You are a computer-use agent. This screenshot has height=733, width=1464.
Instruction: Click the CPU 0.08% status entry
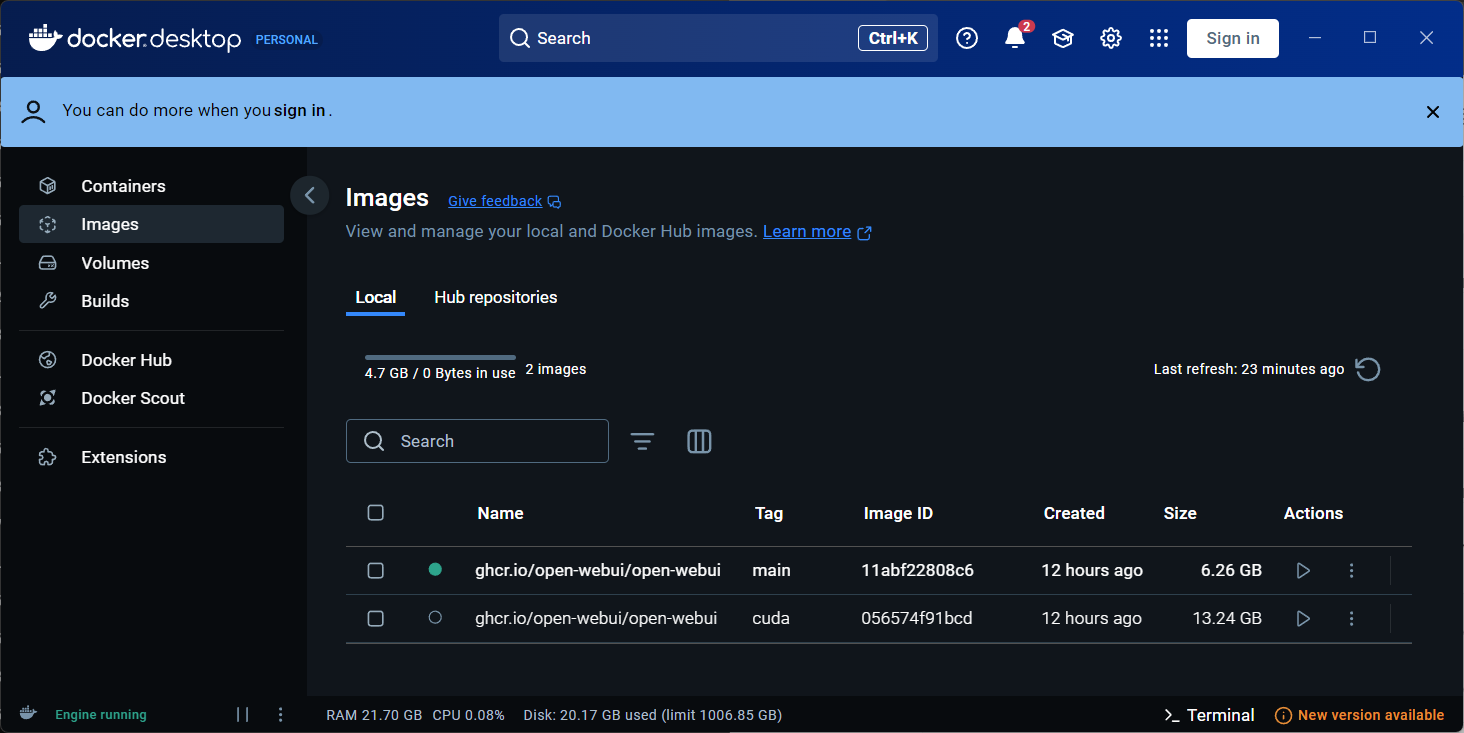pos(469,715)
